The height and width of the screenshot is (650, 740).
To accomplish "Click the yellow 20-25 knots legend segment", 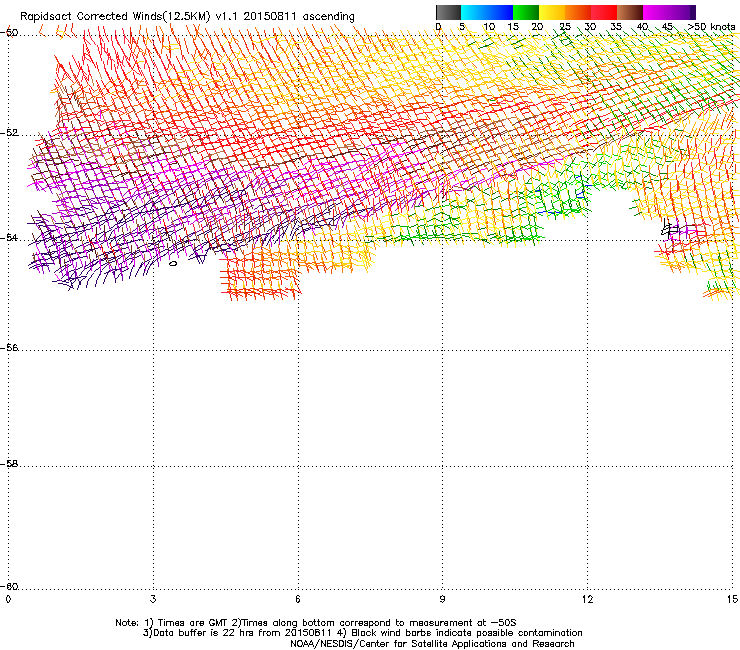I will [552, 12].
